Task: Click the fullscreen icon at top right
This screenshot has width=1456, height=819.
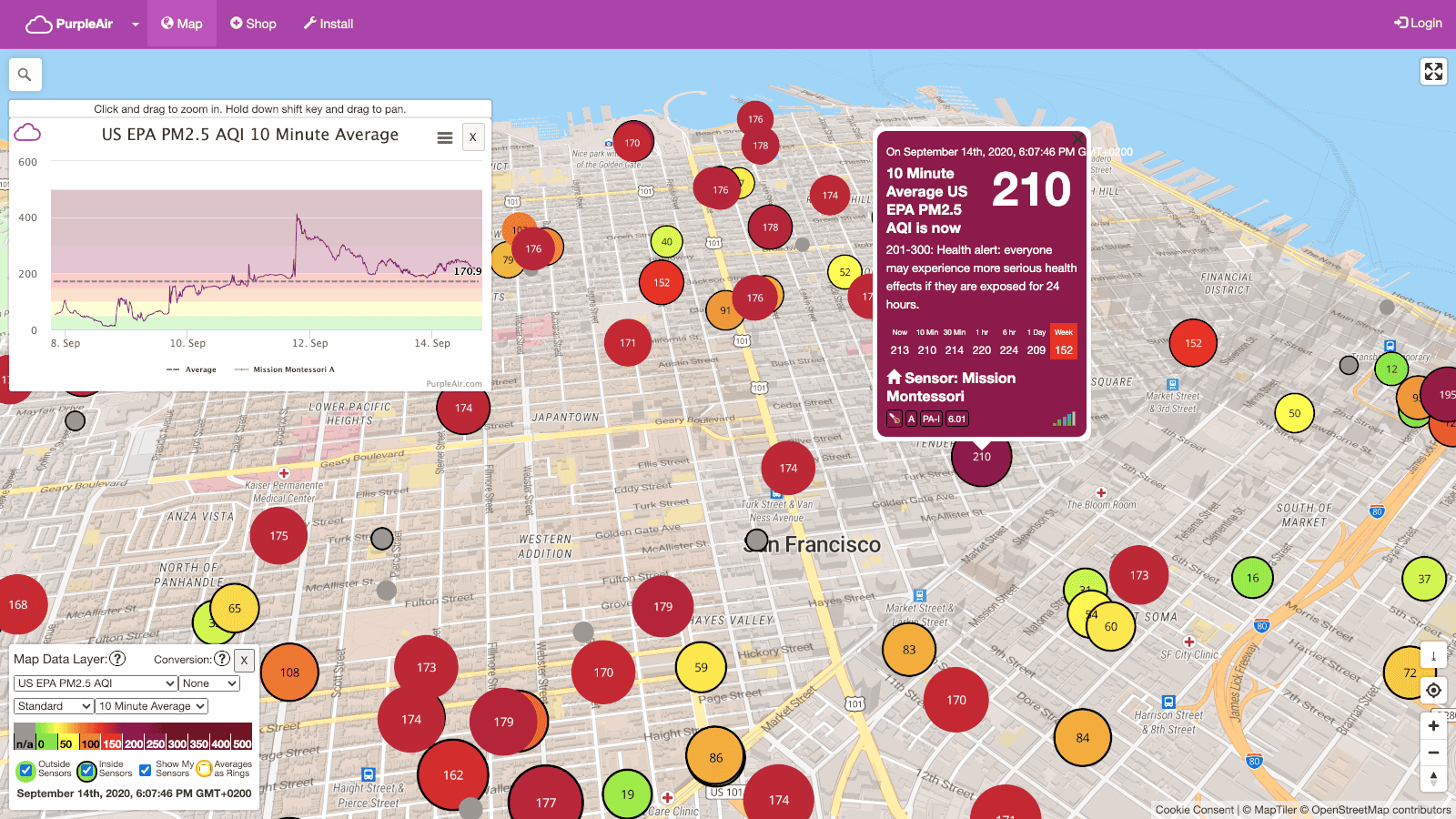Action: 1433,71
